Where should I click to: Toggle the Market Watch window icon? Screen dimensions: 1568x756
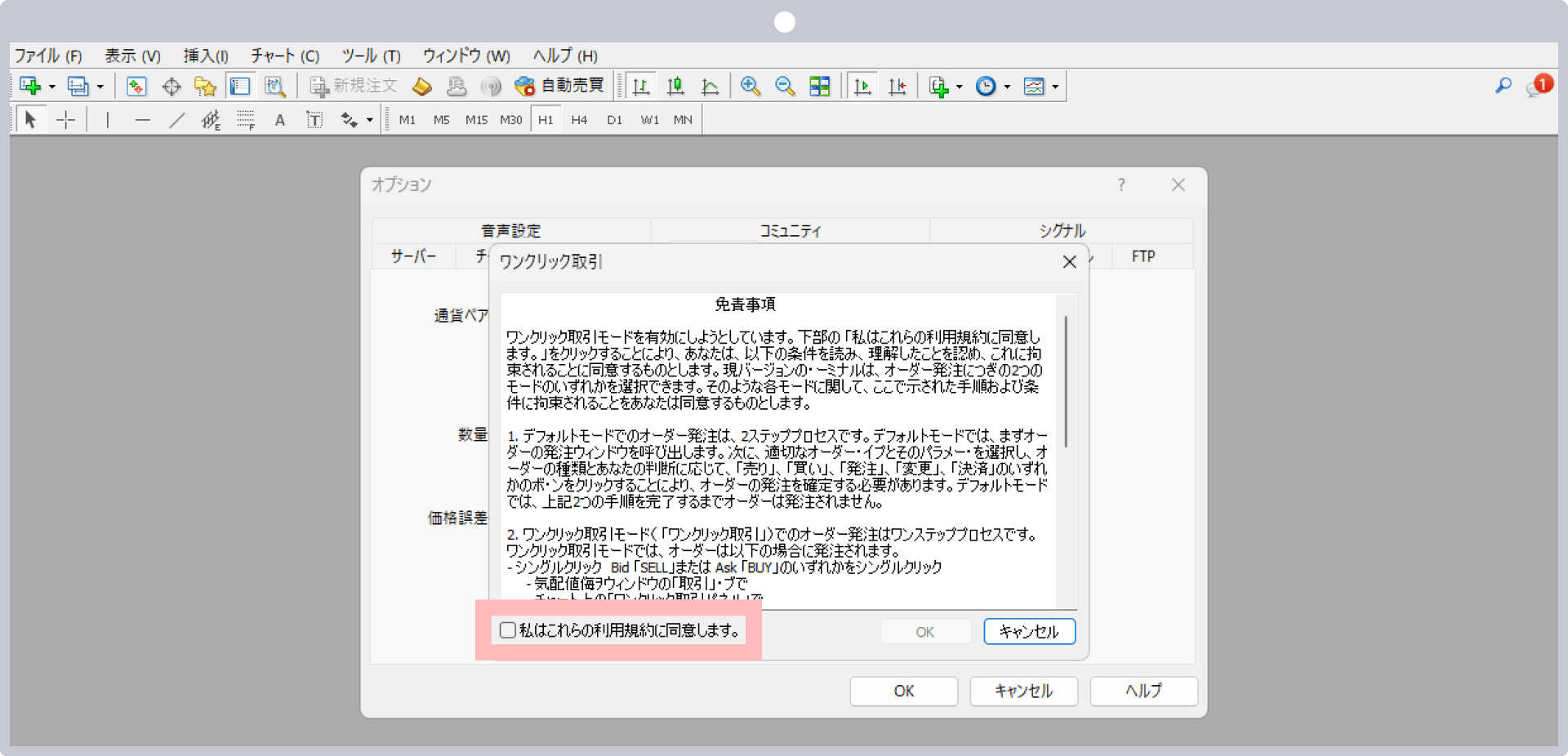(136, 86)
